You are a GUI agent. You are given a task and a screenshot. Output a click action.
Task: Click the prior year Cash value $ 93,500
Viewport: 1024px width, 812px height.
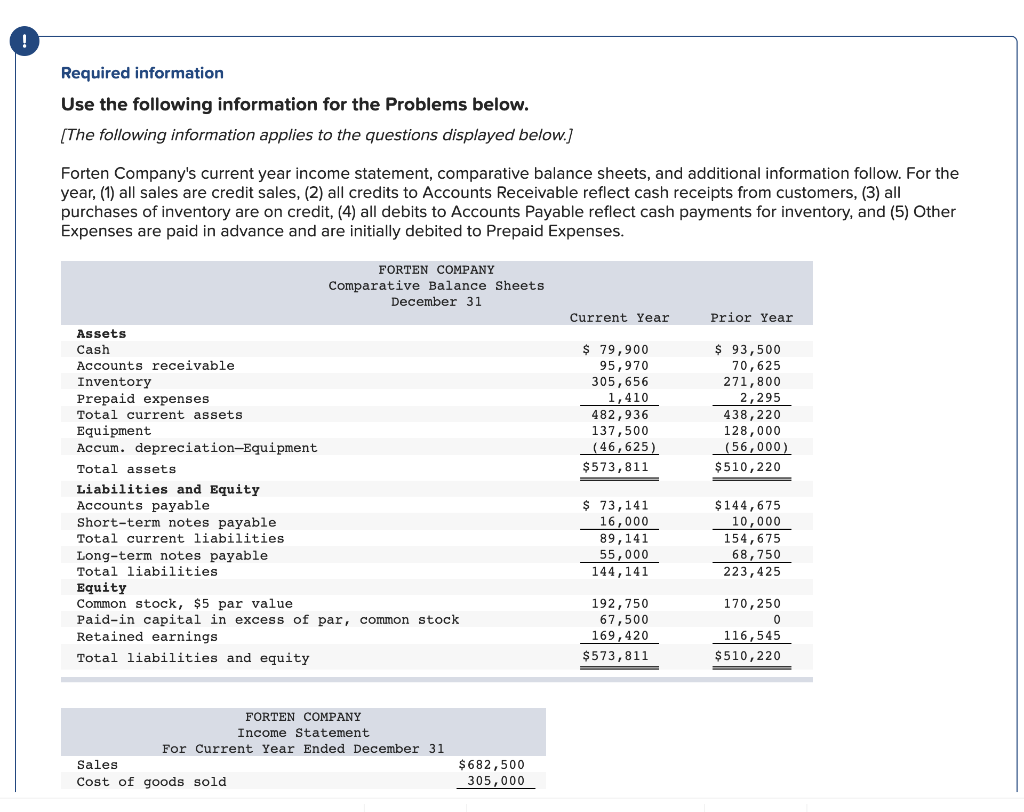(748, 350)
